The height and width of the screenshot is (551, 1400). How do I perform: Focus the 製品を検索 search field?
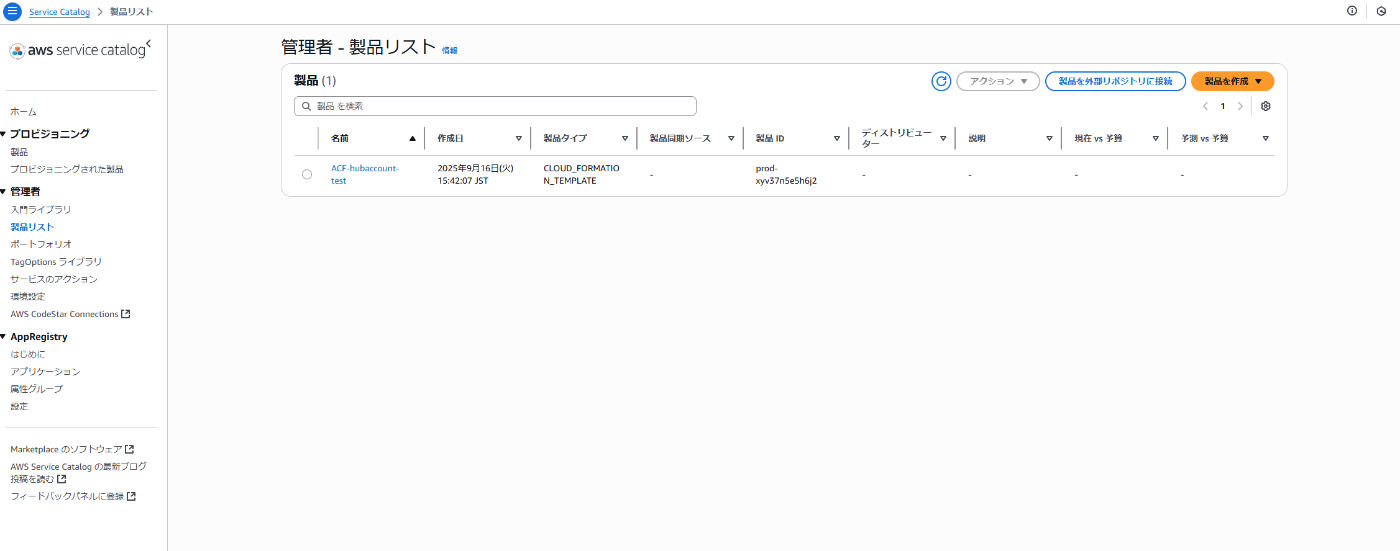(495, 106)
